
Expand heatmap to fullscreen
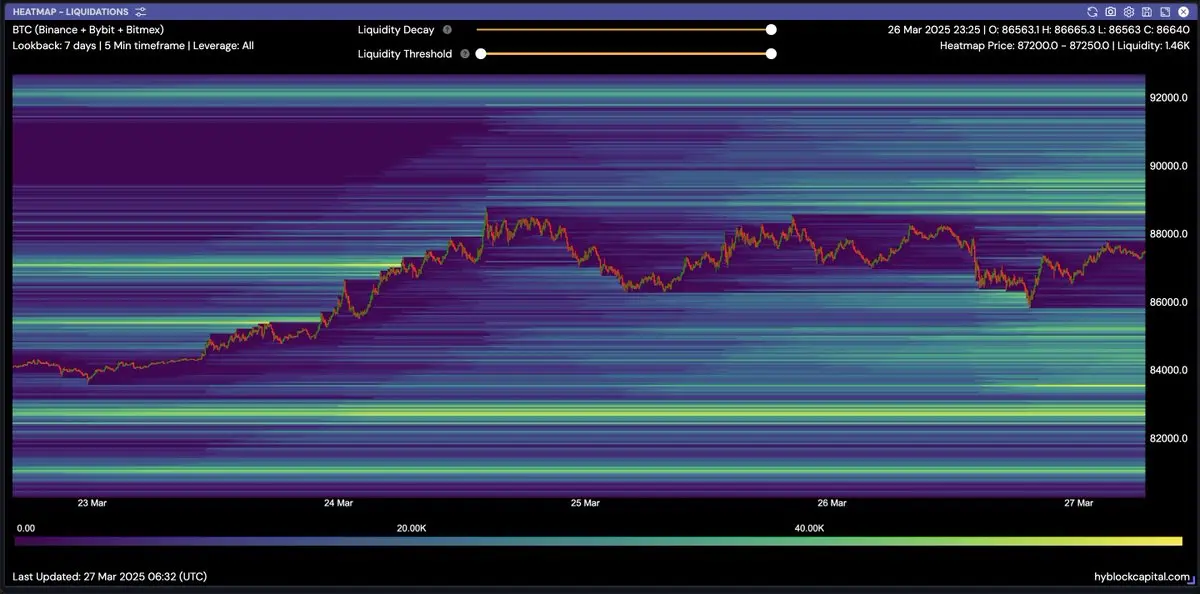pyautogui.click(x=1164, y=12)
